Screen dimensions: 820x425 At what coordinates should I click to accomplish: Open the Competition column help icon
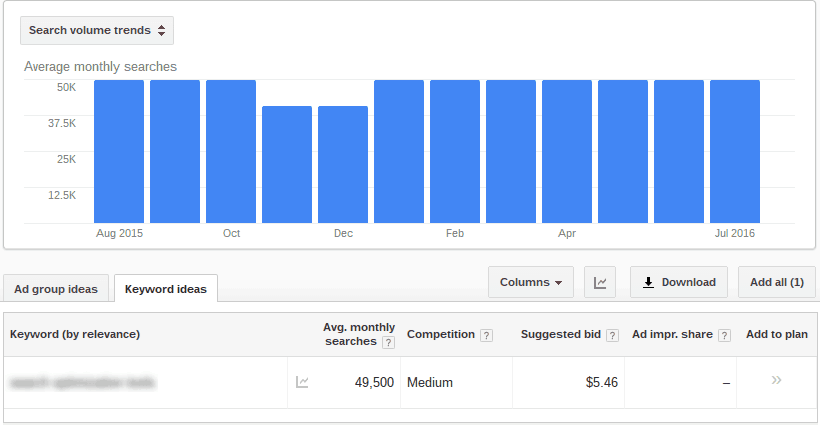[486, 335]
